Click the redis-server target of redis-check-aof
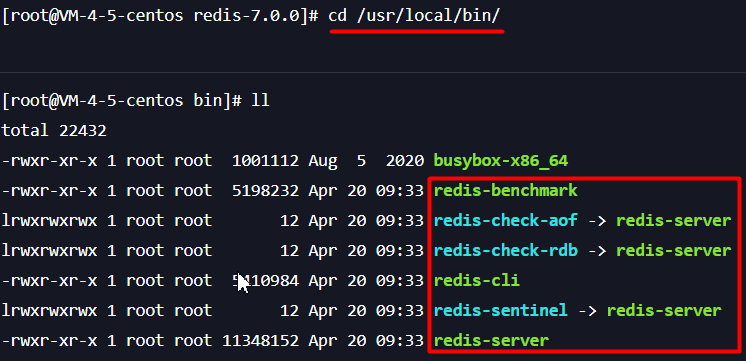This screenshot has height=361, width=746. click(674, 221)
